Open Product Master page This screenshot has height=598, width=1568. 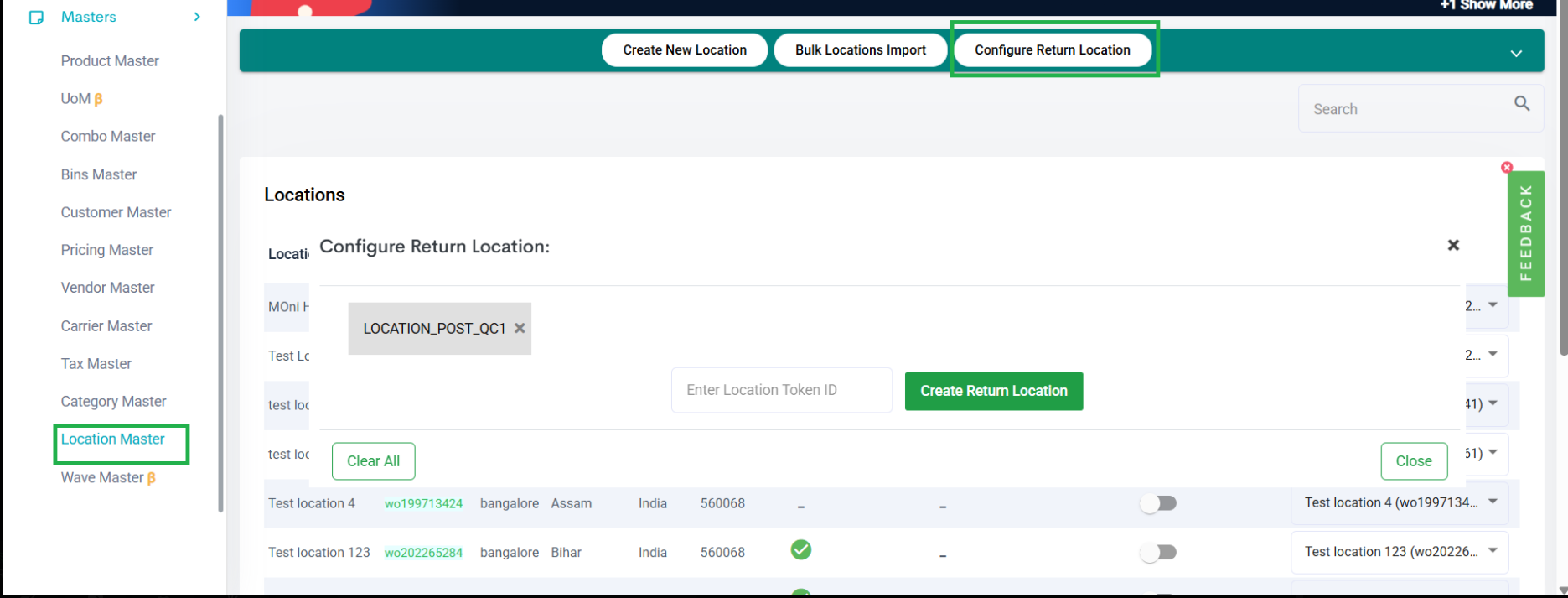(110, 61)
